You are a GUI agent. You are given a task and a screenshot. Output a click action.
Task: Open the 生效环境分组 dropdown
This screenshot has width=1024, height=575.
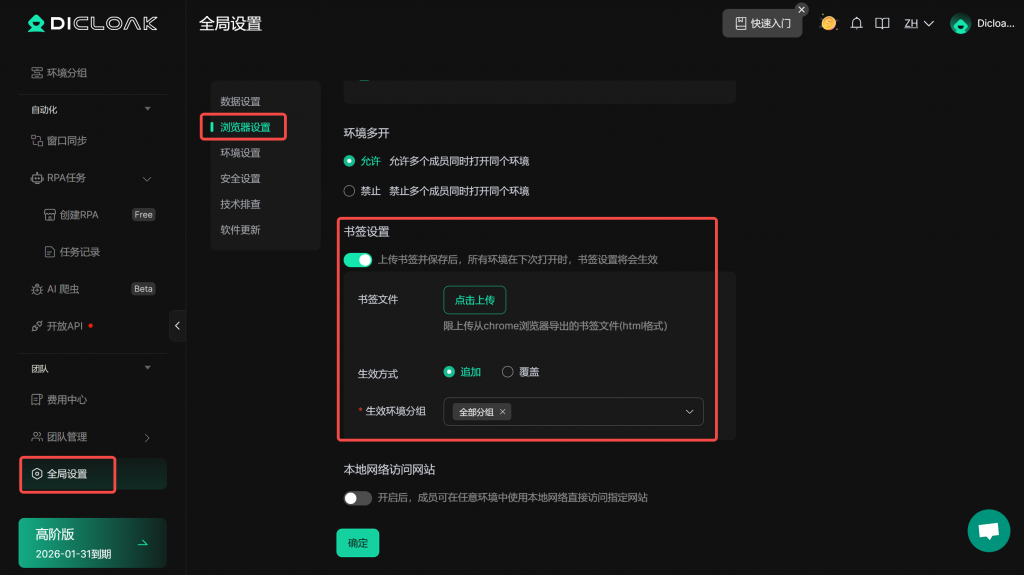coord(689,412)
